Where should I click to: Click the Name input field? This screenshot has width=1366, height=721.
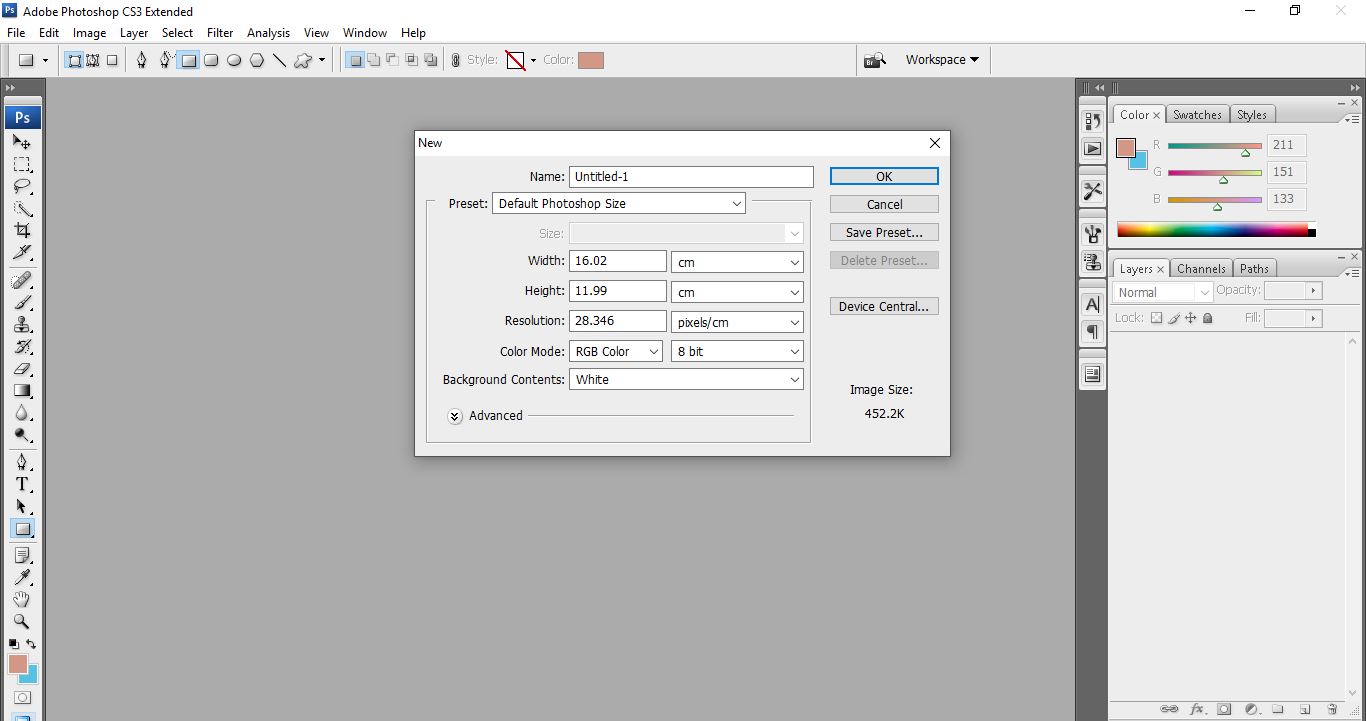coord(691,176)
